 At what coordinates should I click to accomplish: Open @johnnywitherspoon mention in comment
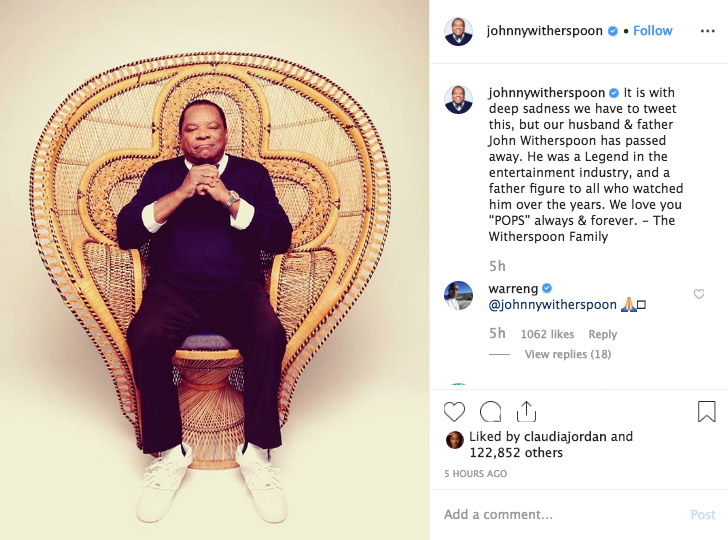tap(552, 305)
